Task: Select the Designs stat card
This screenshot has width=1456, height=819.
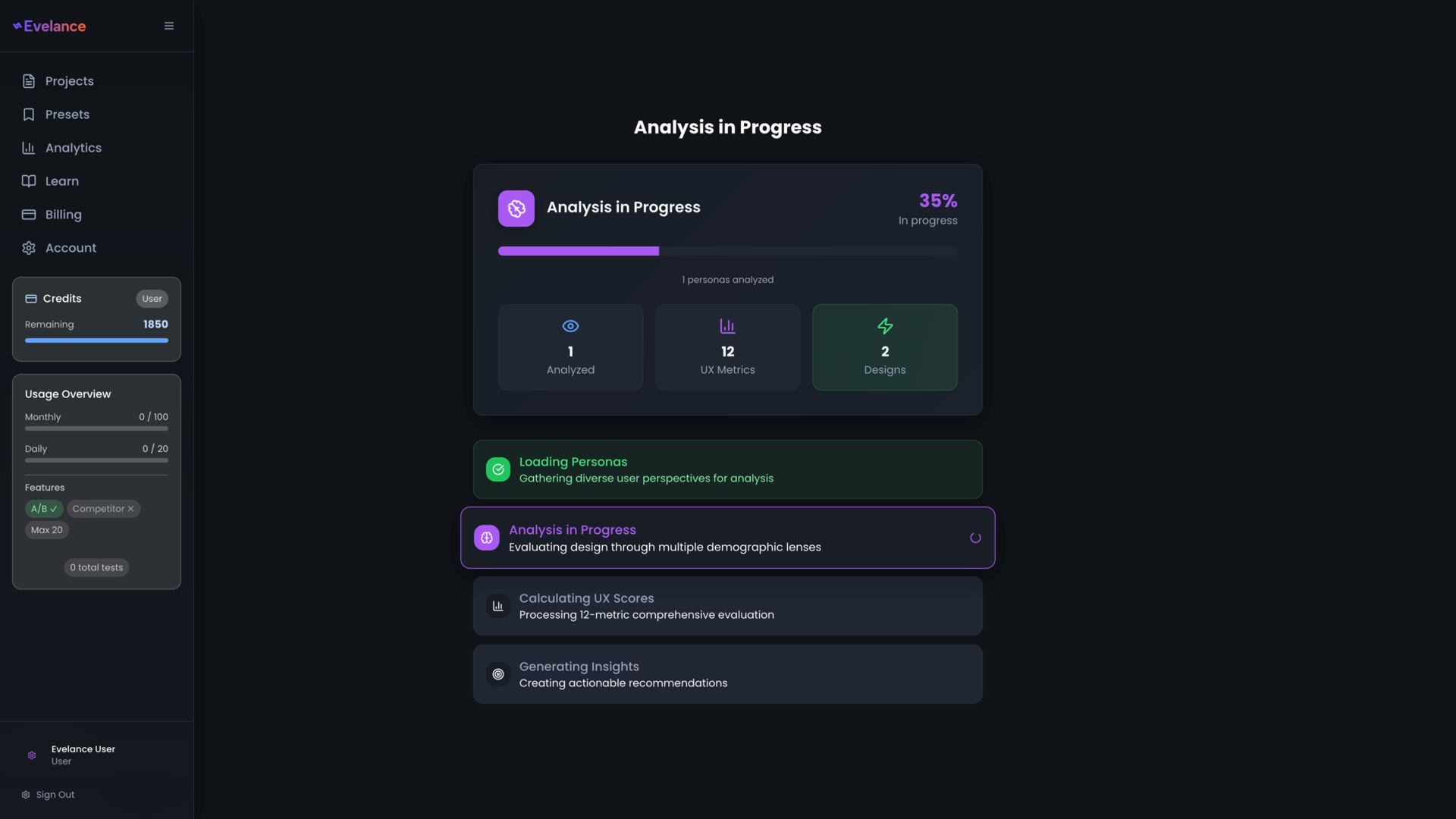Action: [x=884, y=347]
